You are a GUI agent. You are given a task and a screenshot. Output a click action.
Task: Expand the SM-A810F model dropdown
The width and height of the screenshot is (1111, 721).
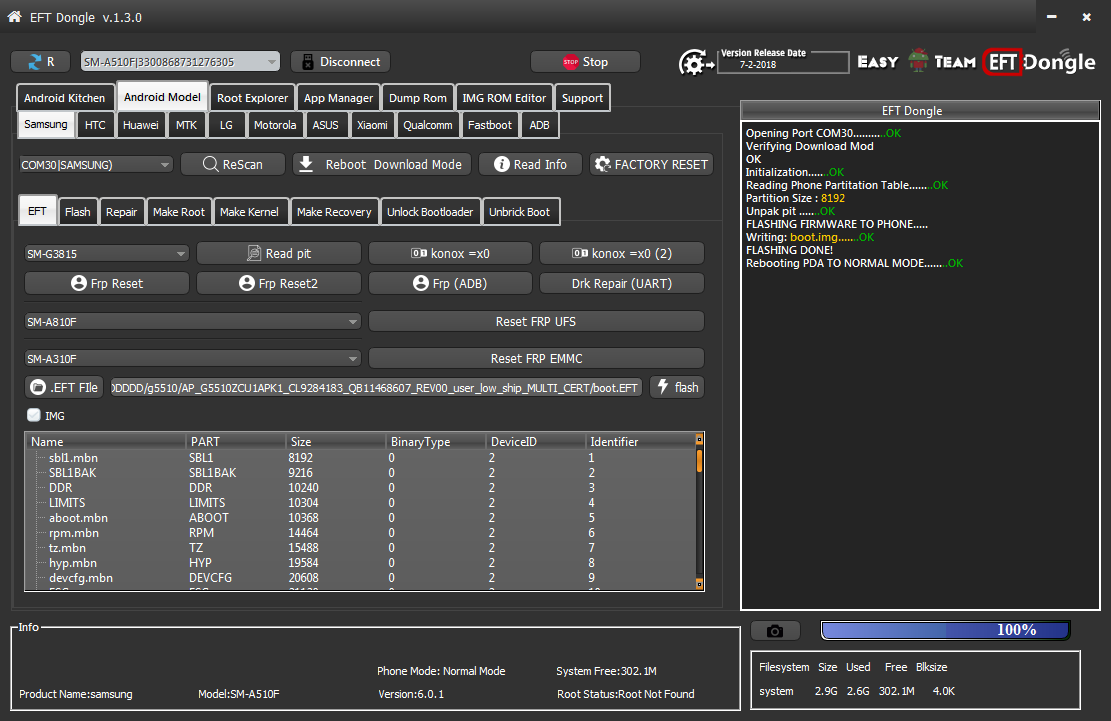(193, 322)
